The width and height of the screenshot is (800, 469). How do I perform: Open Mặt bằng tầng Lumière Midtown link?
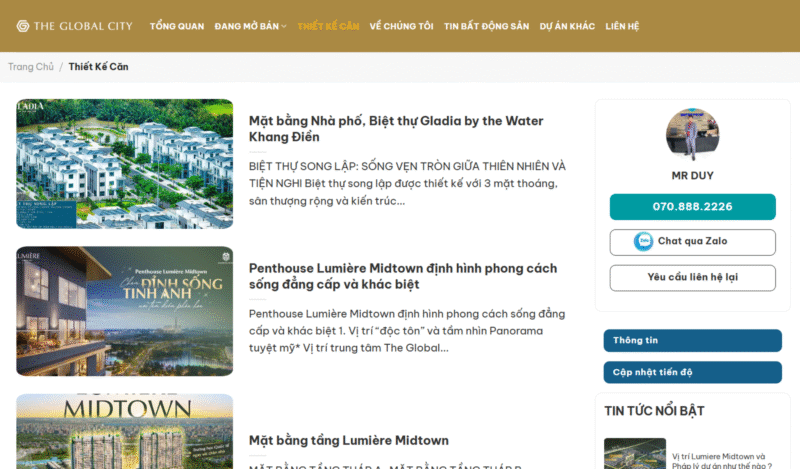click(x=348, y=440)
